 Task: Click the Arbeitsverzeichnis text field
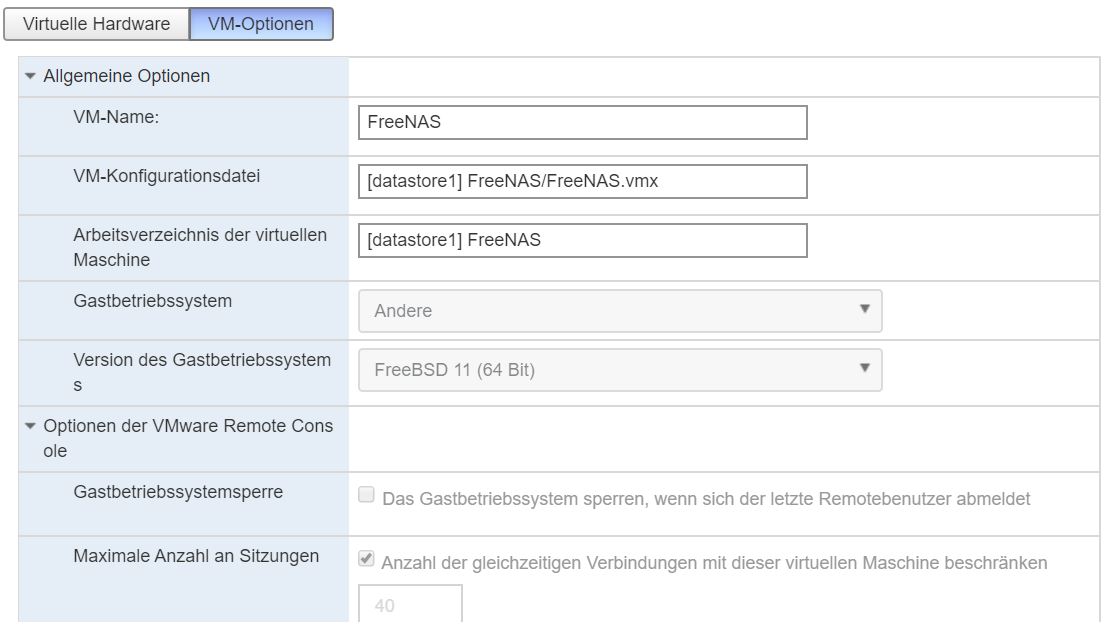click(582, 240)
